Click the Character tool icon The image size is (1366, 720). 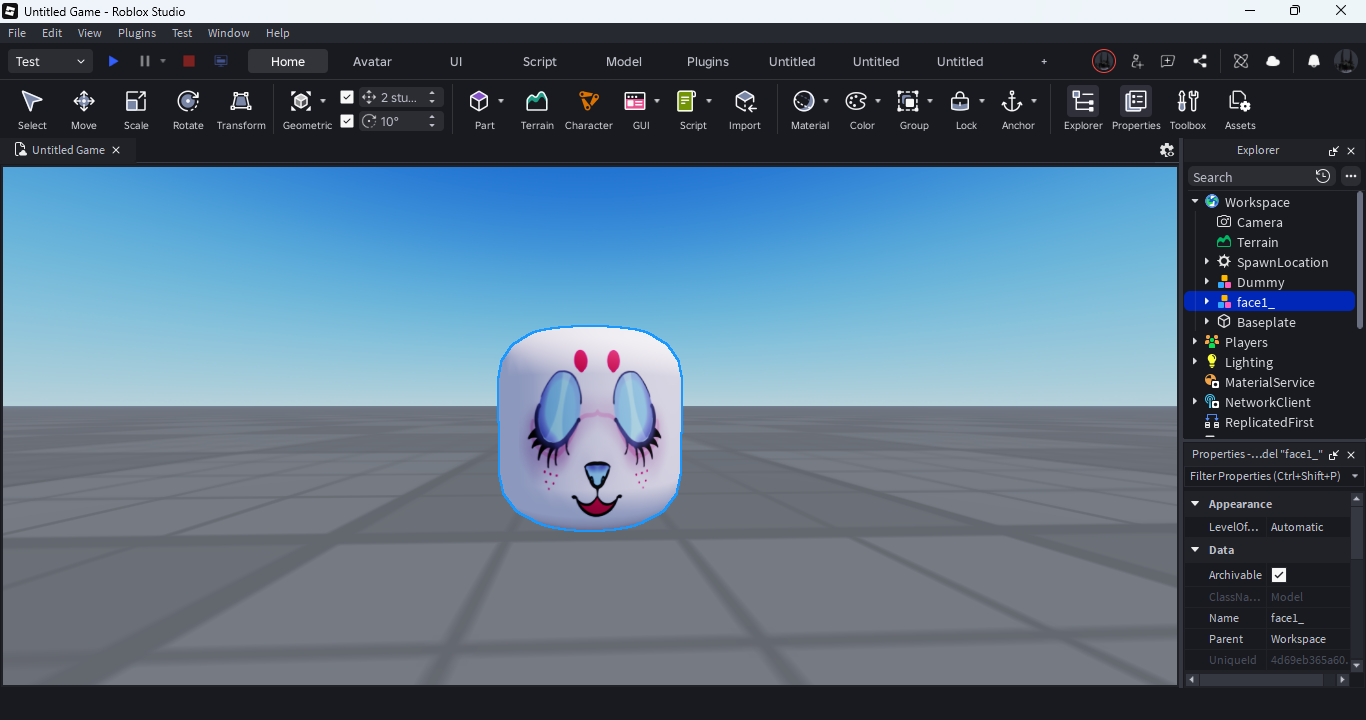588,110
